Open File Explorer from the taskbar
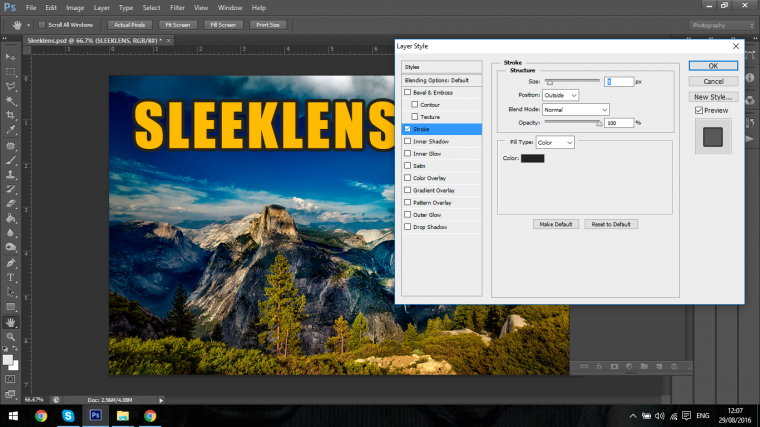The image size is (760, 427). [x=123, y=416]
